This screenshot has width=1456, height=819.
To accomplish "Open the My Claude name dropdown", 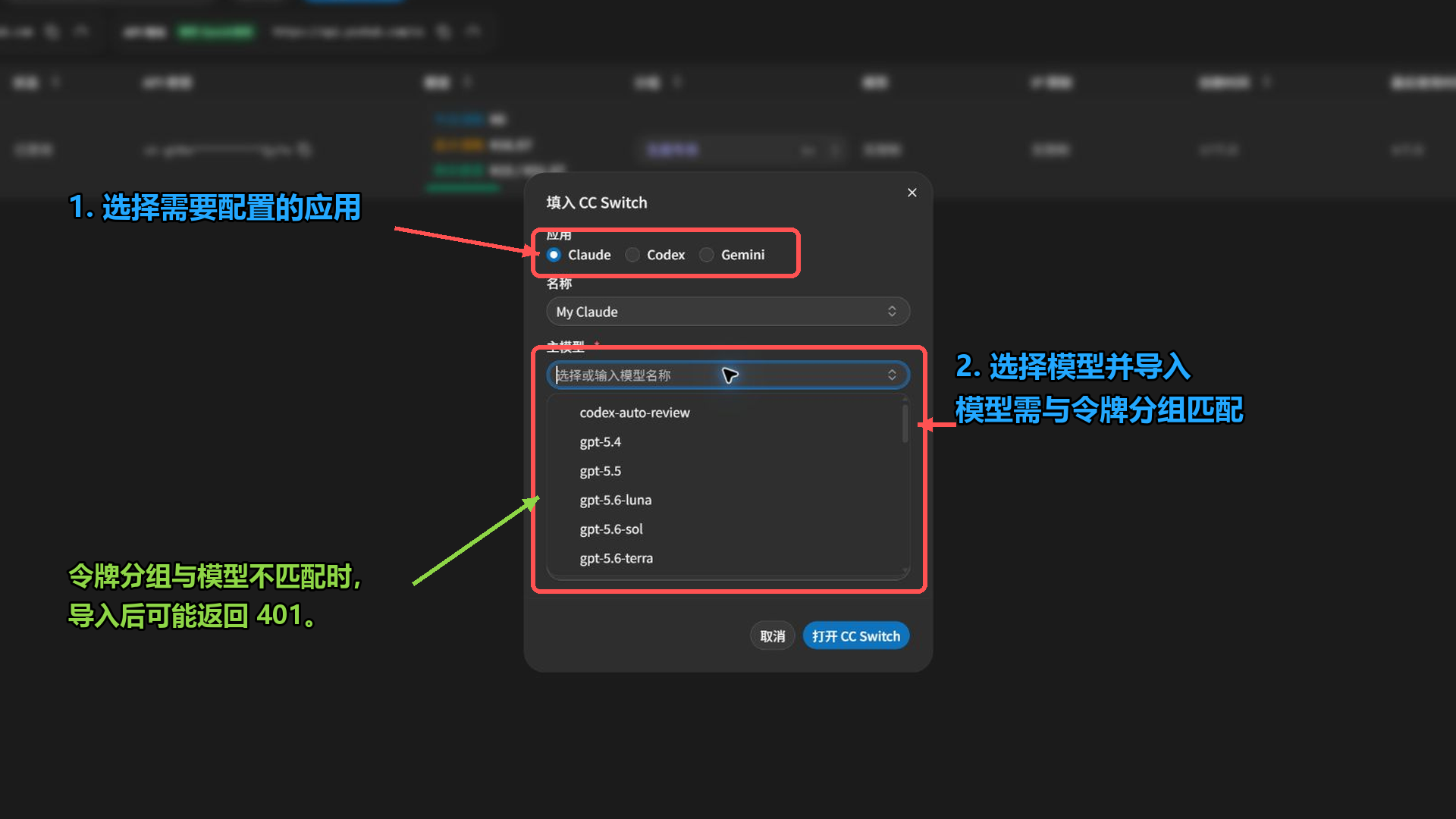I will [728, 312].
